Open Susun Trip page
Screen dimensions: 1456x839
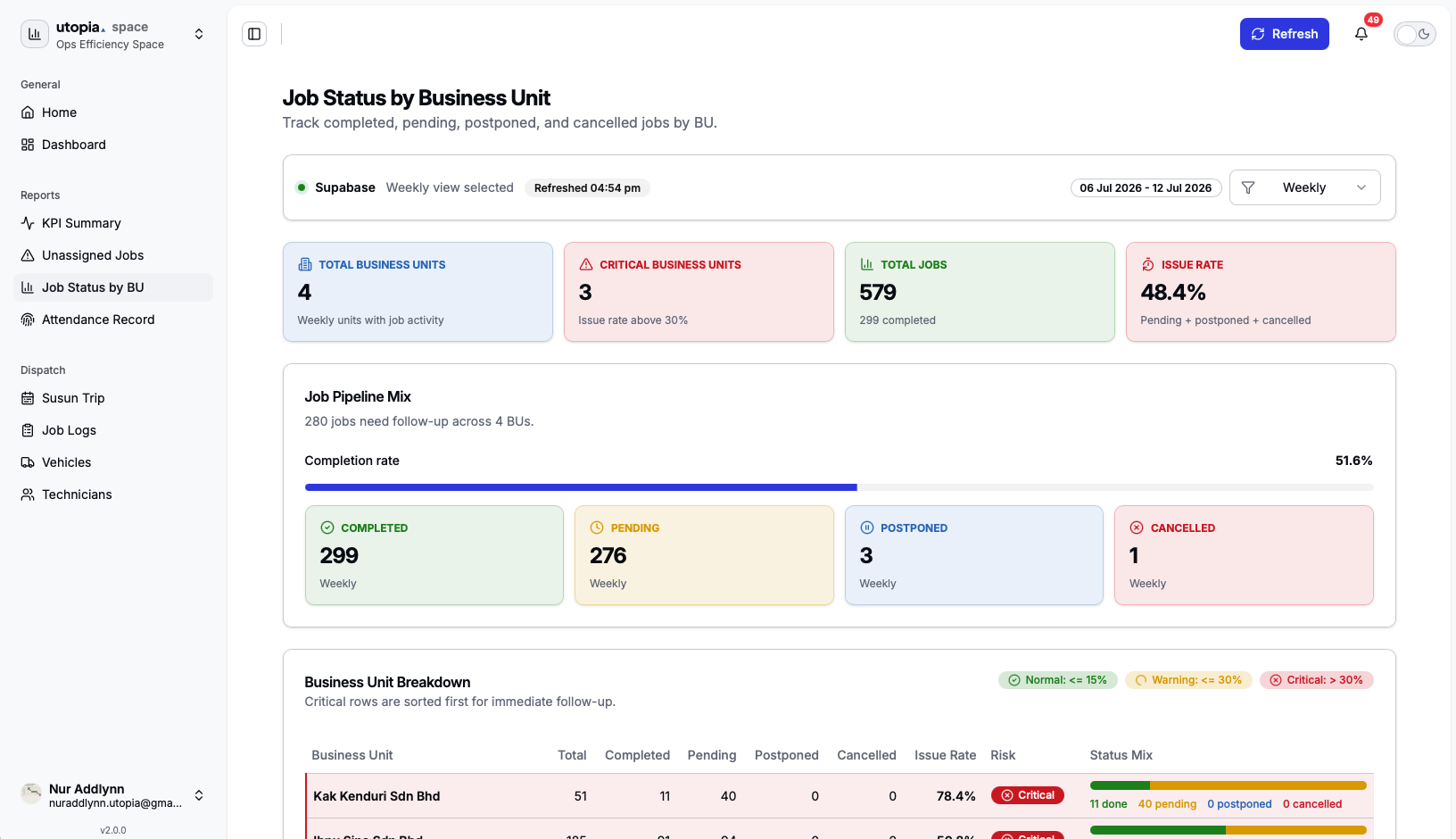pyautogui.click(x=113, y=398)
